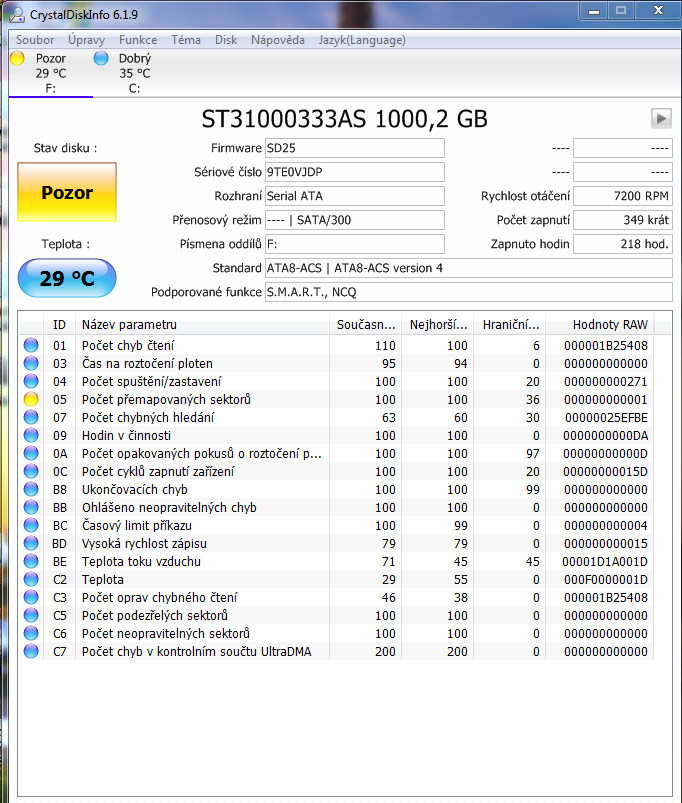Click the yellow Pozor health status button
The image size is (682, 803).
67,192
